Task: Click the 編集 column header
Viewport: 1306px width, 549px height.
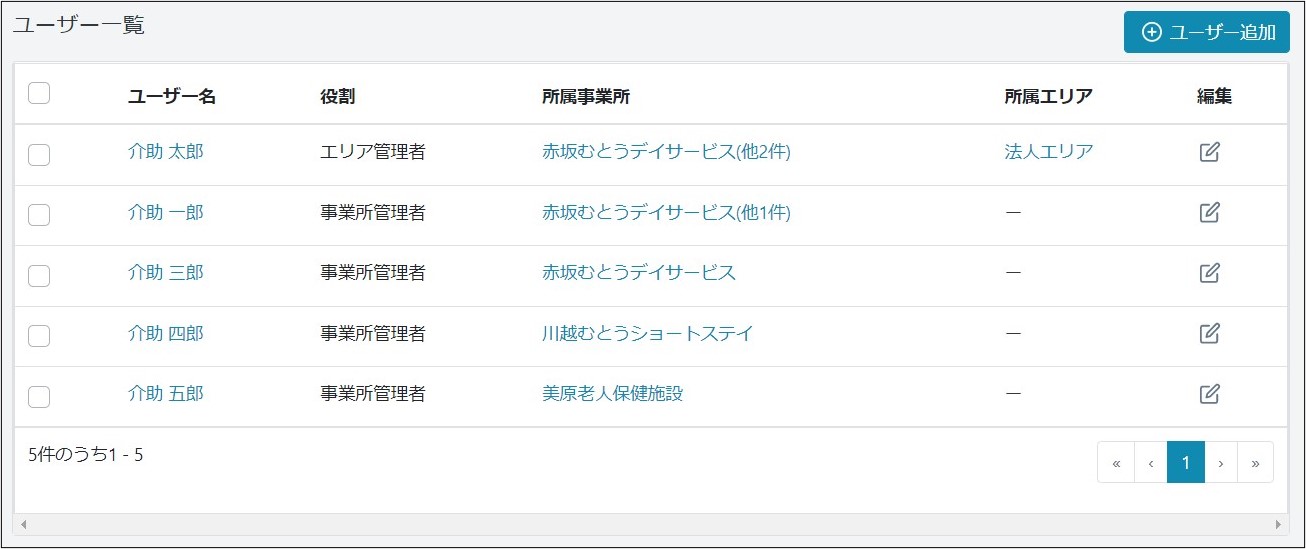Action: coord(1215,97)
